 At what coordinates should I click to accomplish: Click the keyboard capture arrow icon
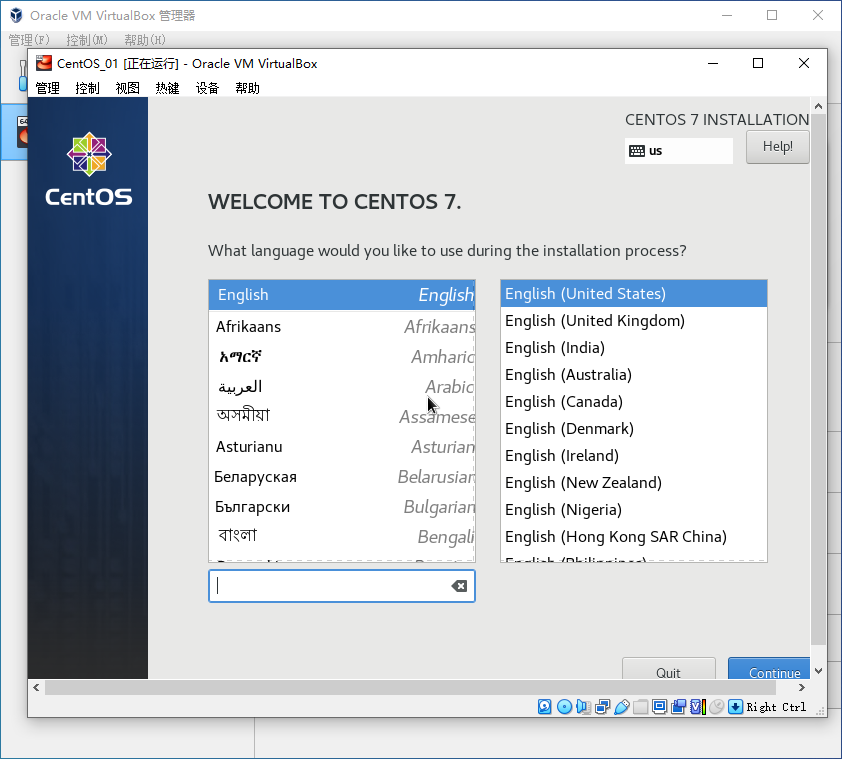click(735, 706)
